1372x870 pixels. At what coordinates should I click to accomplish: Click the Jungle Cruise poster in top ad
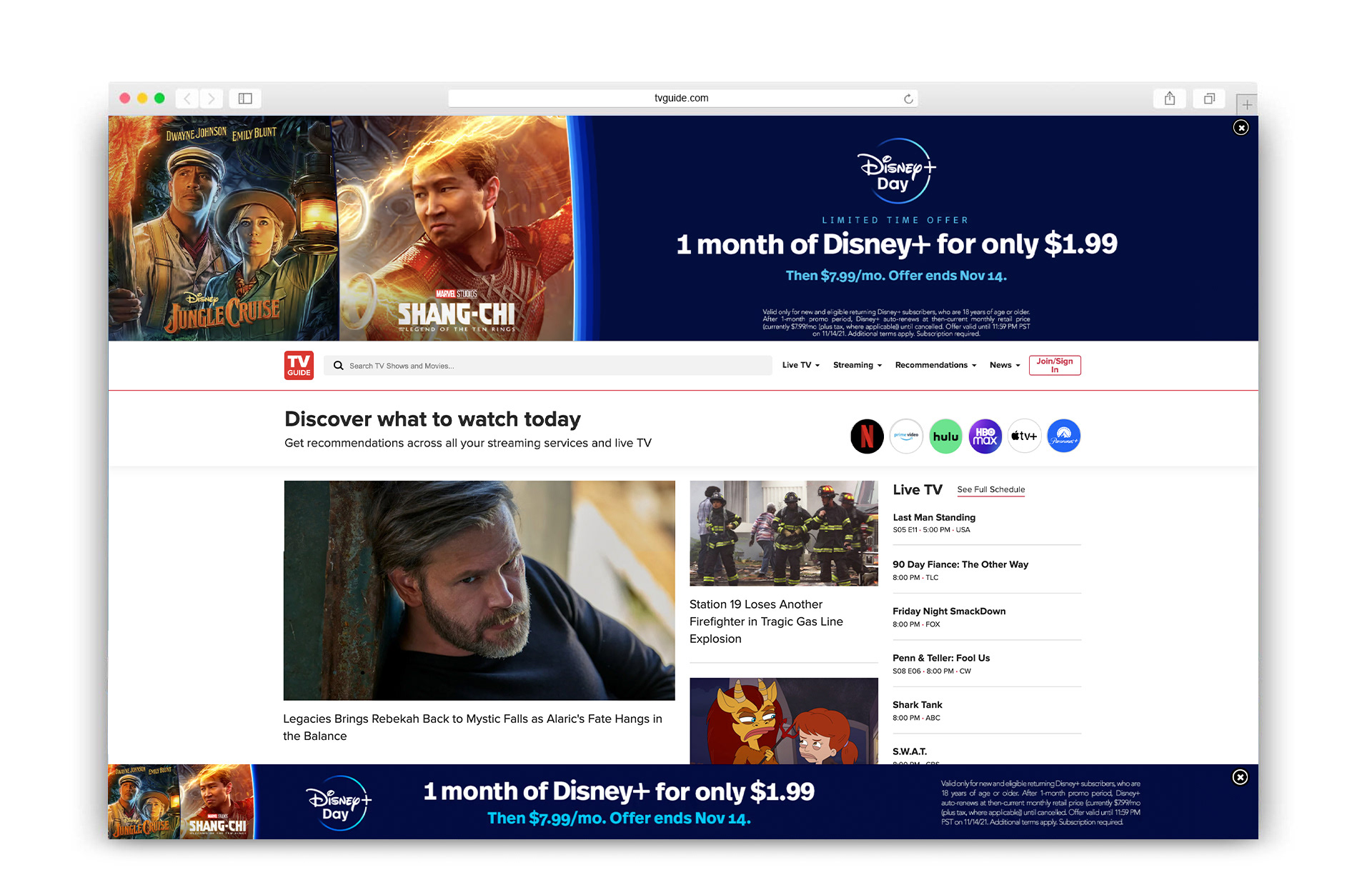click(x=223, y=229)
